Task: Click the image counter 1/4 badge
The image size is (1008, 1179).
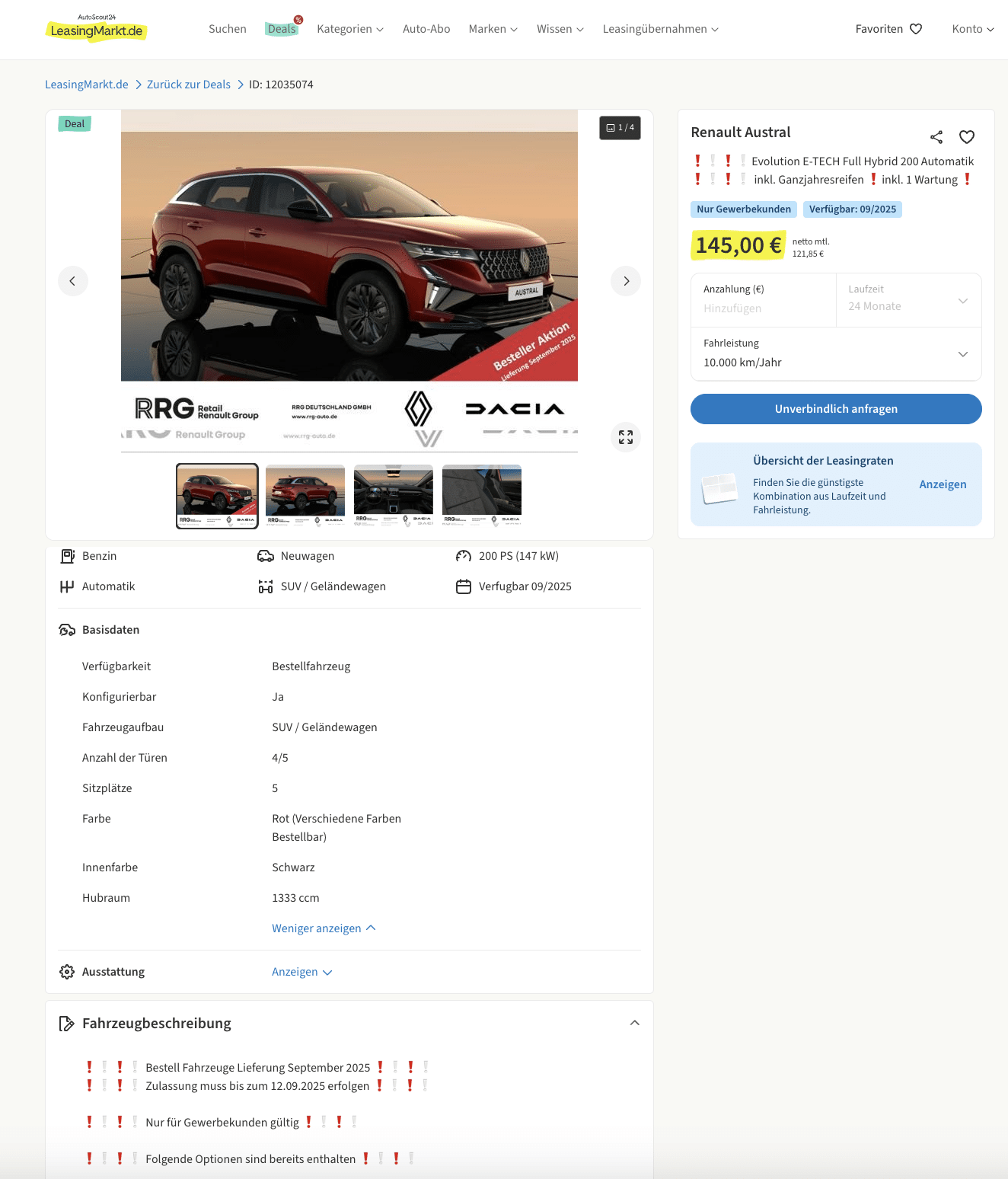Action: tap(620, 128)
